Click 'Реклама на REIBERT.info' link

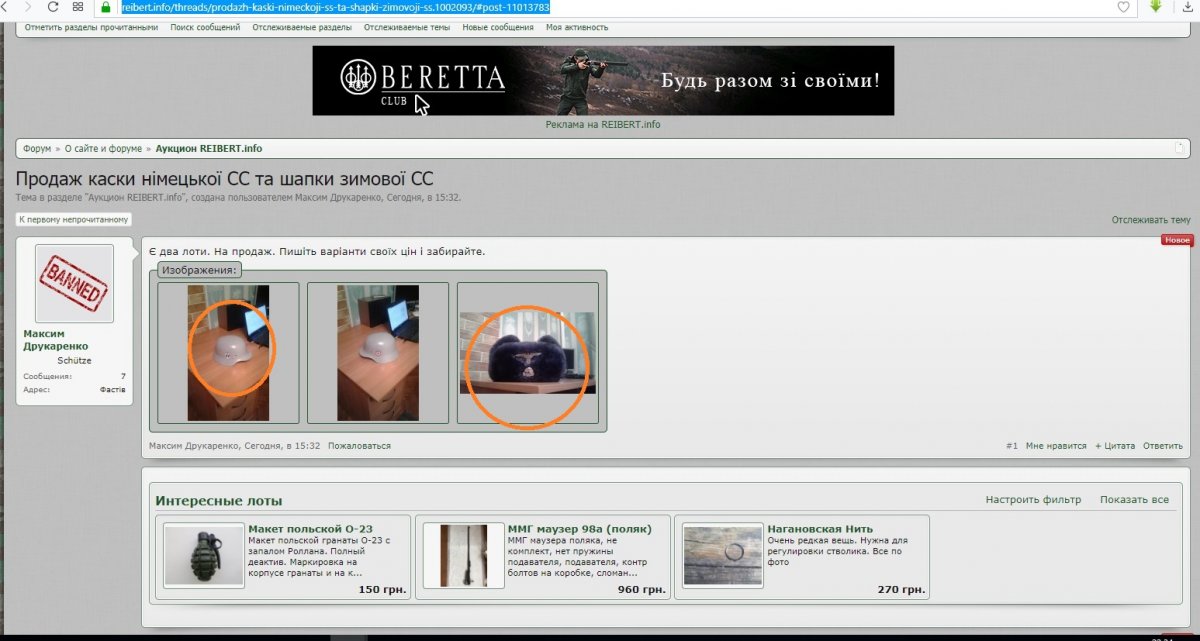click(x=603, y=125)
